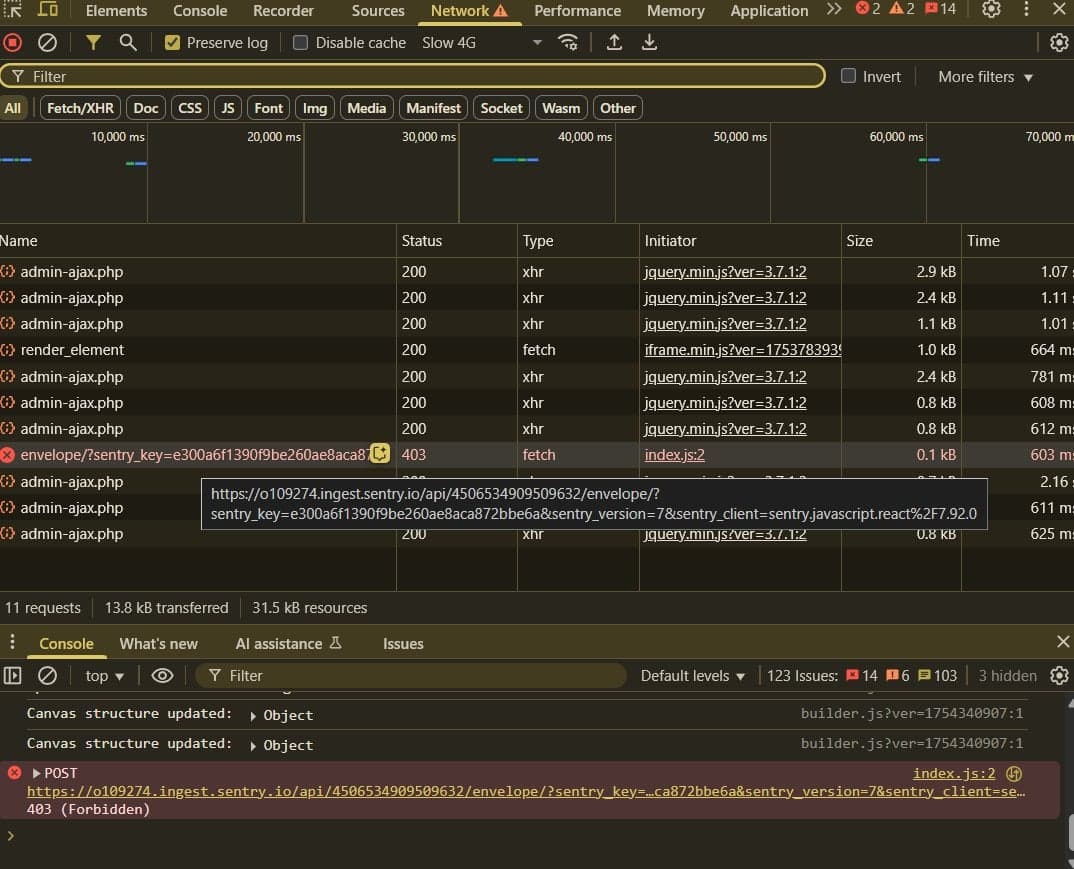This screenshot has width=1074, height=869.
Task: Open the top JavaScript context dropdown
Action: coord(104,676)
